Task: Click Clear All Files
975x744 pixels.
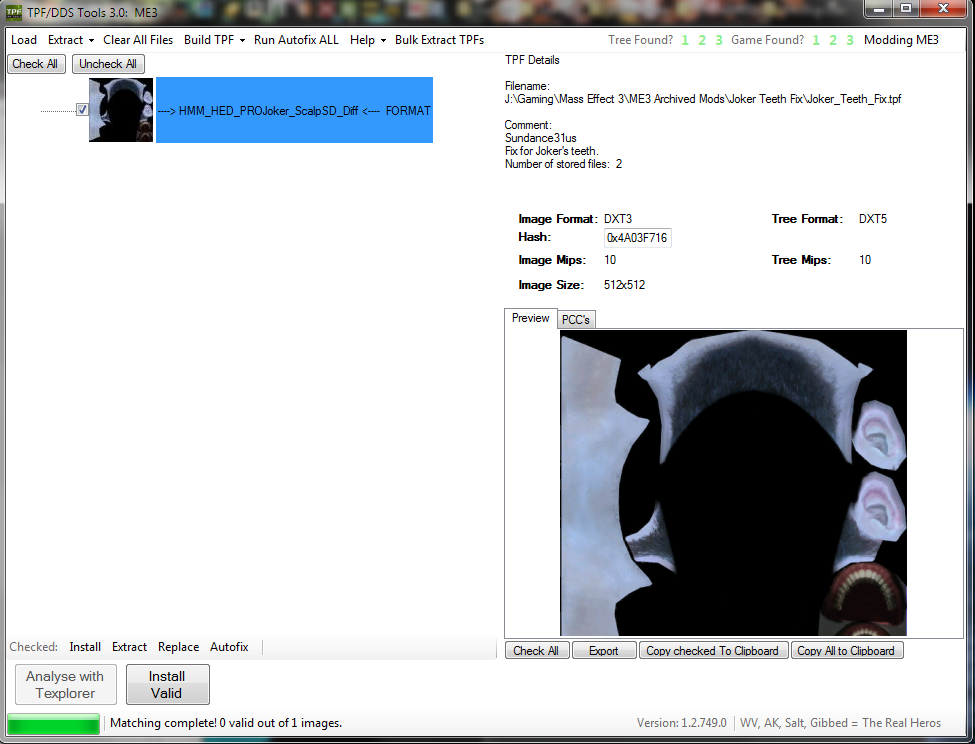Action: click(138, 40)
